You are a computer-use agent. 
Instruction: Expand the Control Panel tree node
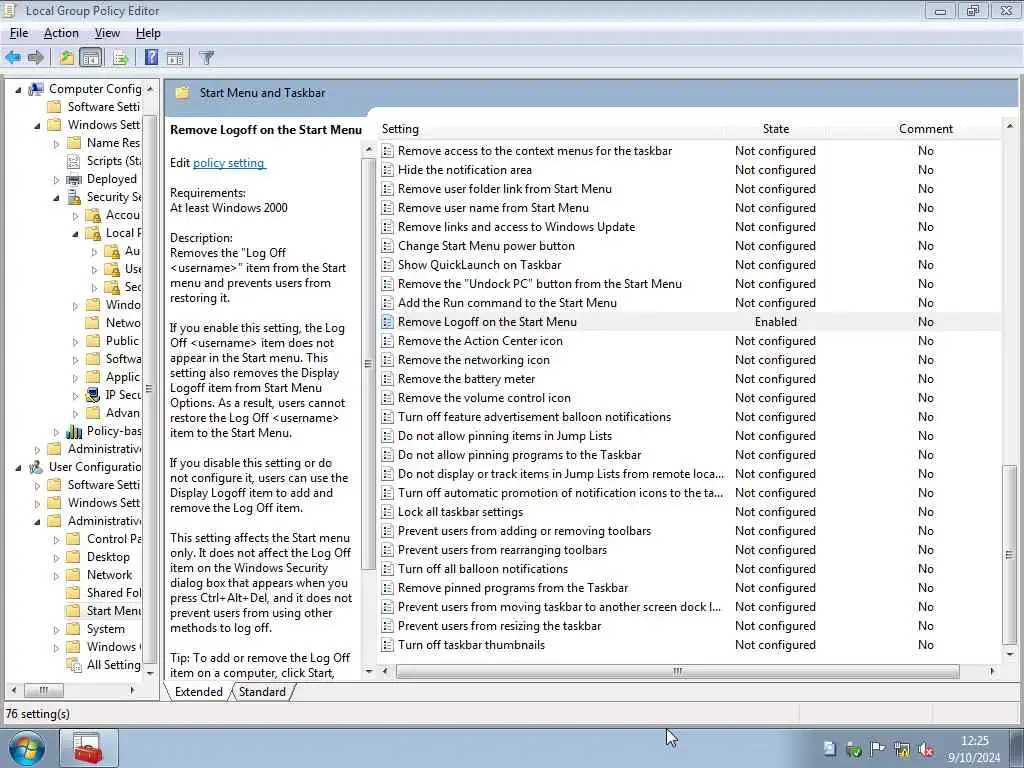click(x=56, y=539)
